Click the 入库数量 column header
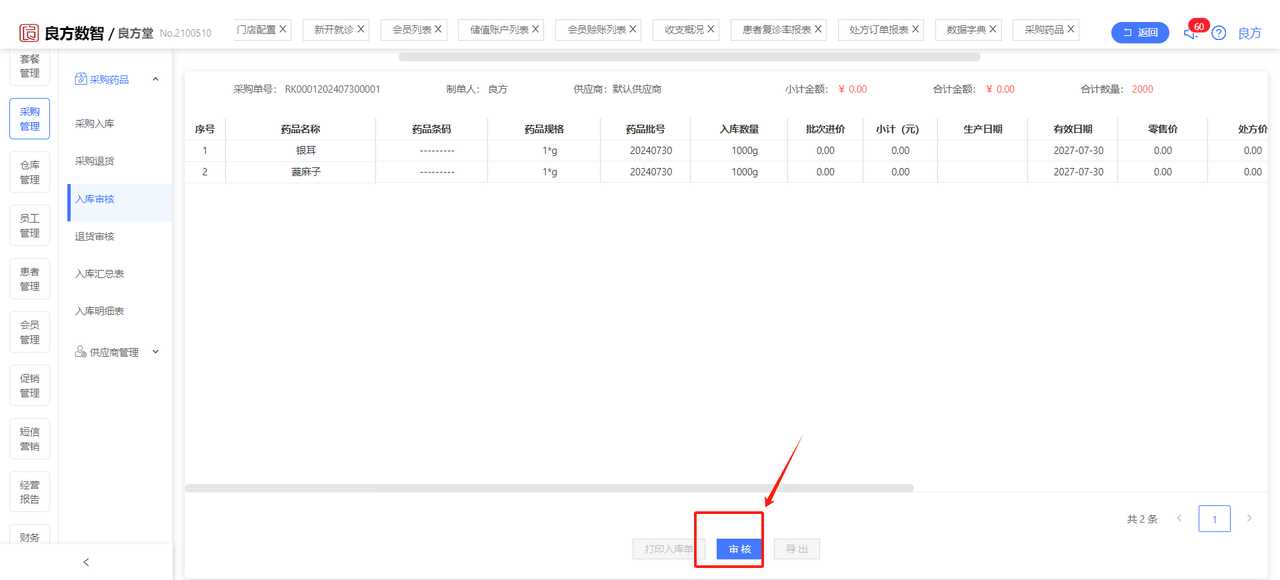The height and width of the screenshot is (580, 1280). [x=739, y=129]
